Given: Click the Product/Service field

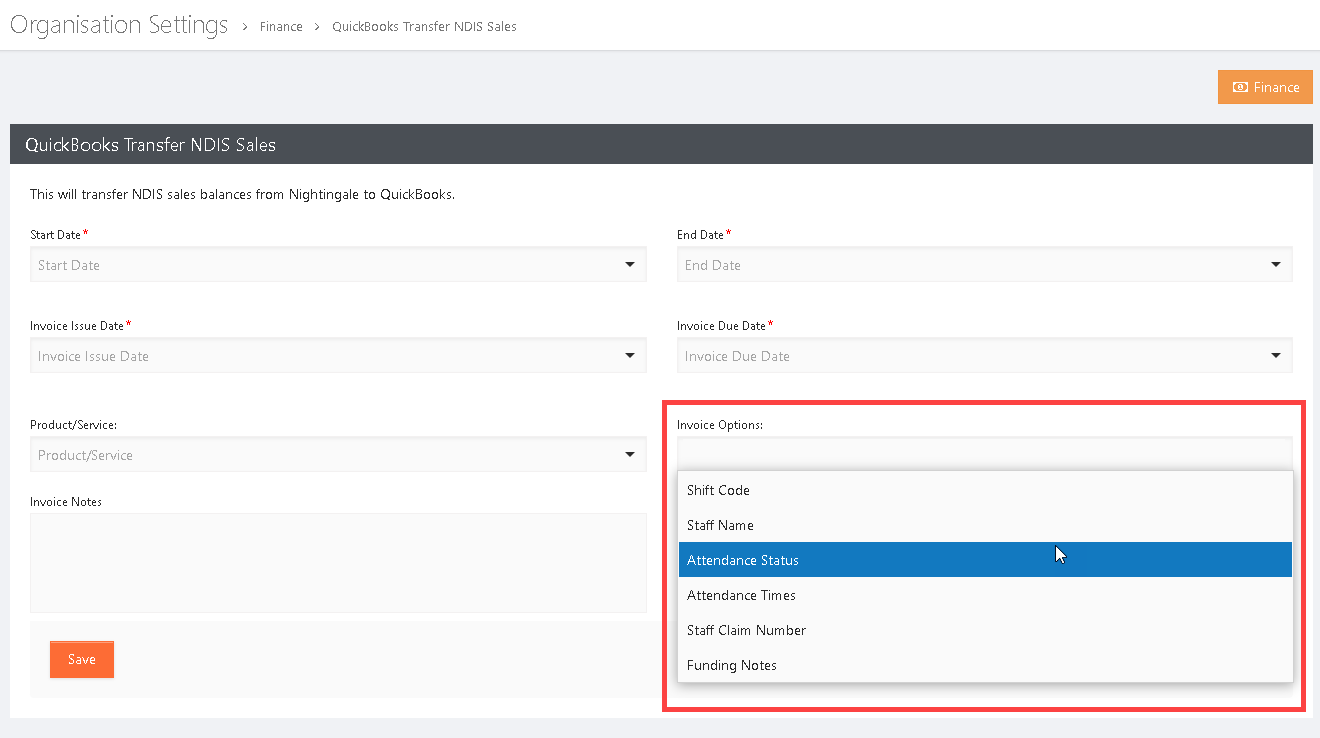Looking at the screenshot, I should (x=338, y=455).
